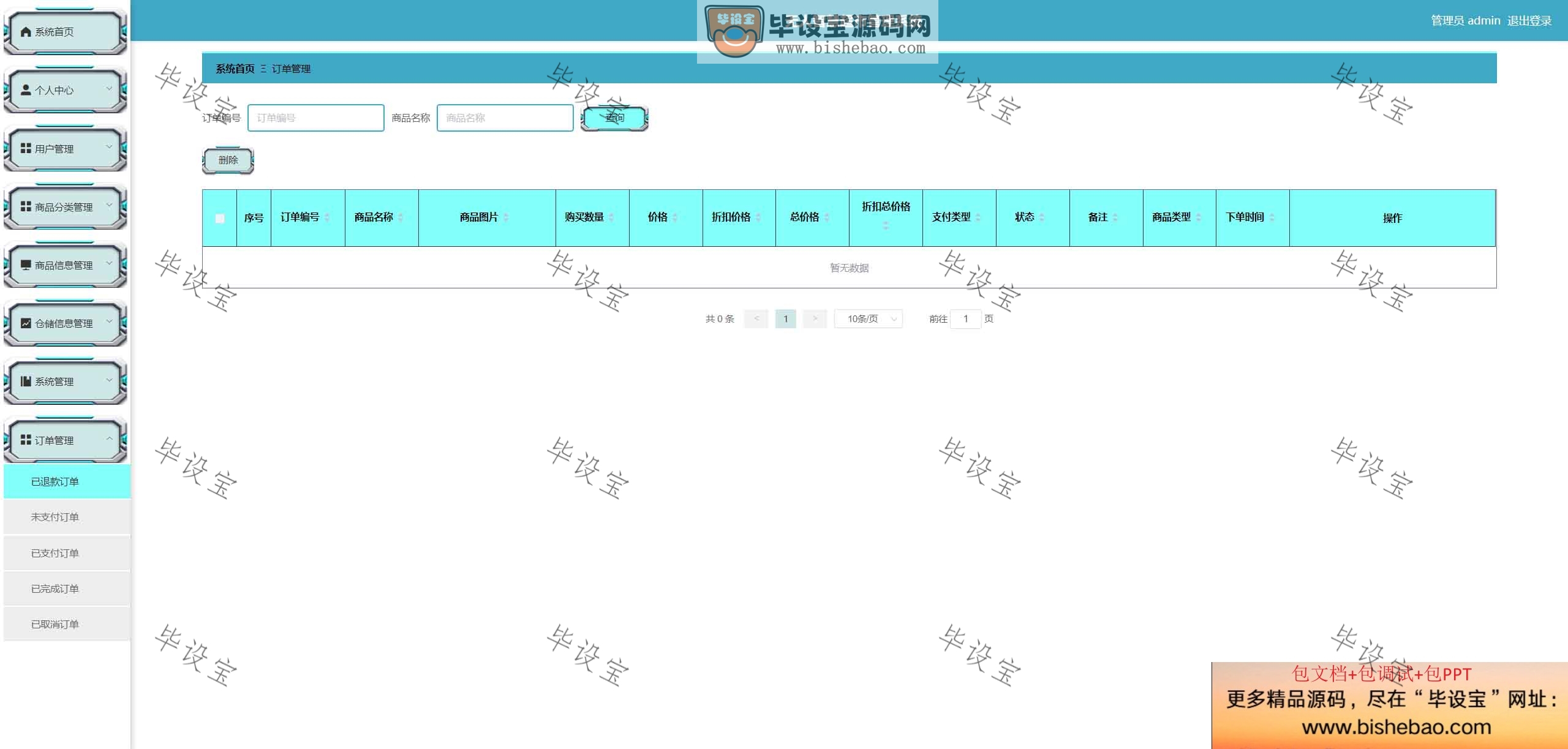
Task: Click the book icon beside 系统管理
Action: coord(26,381)
